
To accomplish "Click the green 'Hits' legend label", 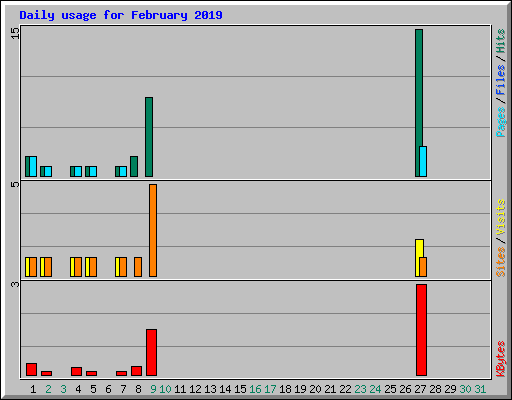I will coord(500,41).
